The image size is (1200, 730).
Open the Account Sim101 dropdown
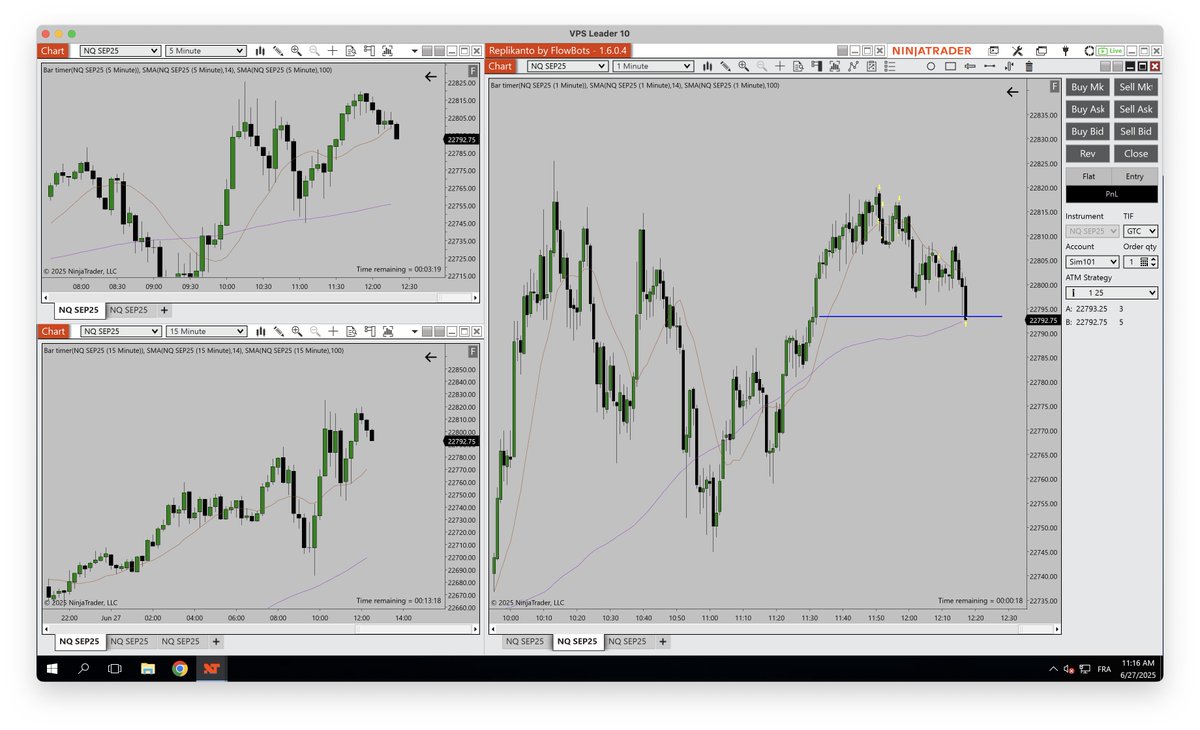pos(1092,261)
